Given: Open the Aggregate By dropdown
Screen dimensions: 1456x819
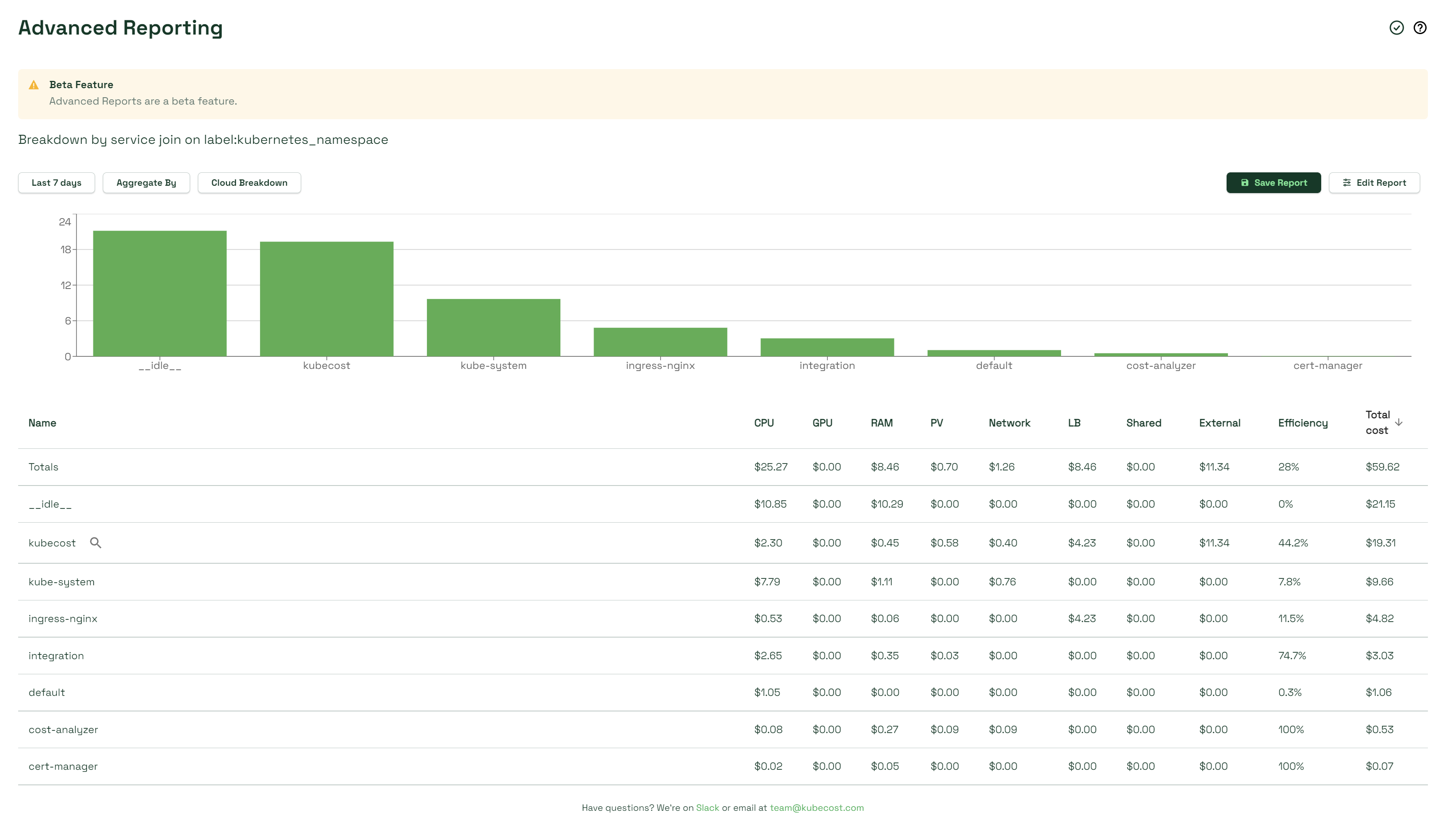Looking at the screenshot, I should click(x=146, y=182).
